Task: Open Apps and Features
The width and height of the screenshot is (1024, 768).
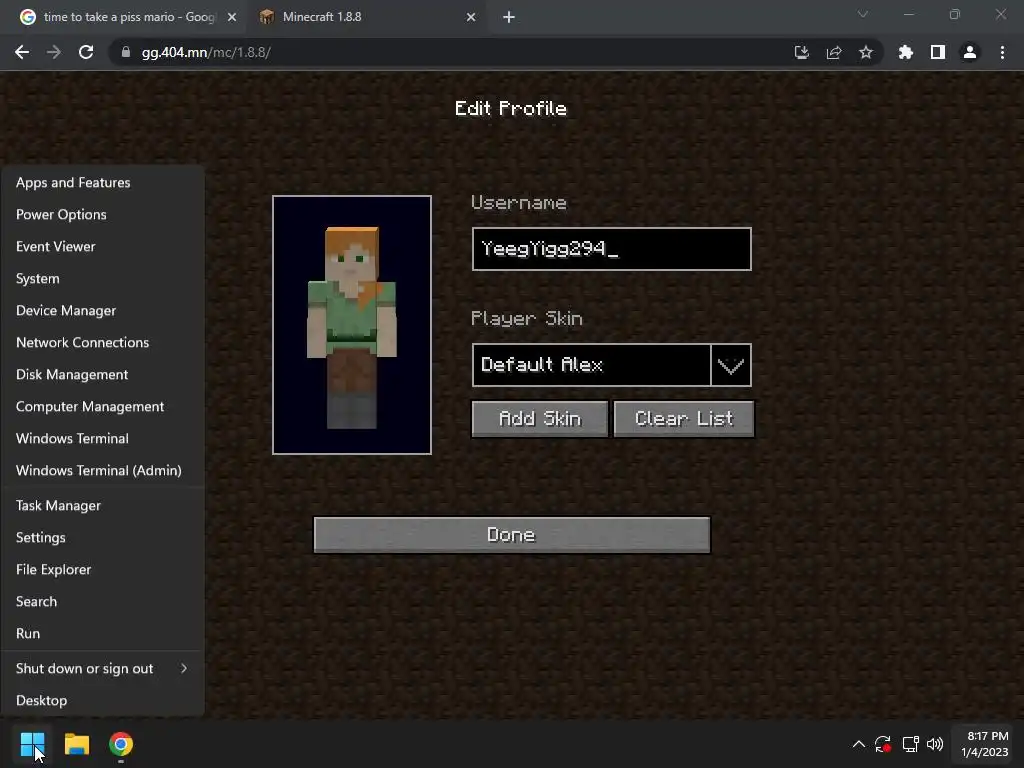Action: [x=103, y=182]
